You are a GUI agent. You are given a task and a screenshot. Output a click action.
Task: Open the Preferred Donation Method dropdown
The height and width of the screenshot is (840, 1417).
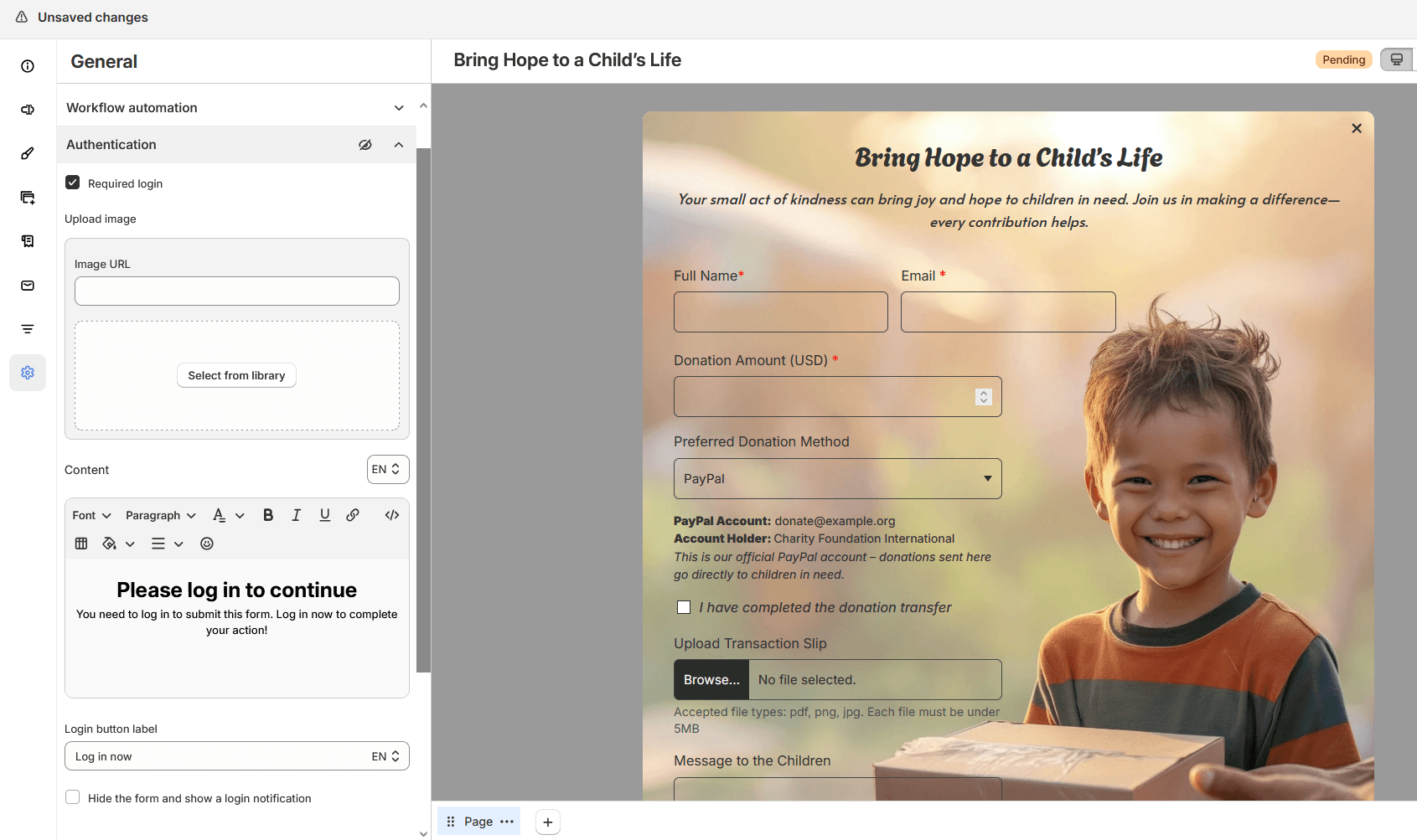(x=838, y=479)
